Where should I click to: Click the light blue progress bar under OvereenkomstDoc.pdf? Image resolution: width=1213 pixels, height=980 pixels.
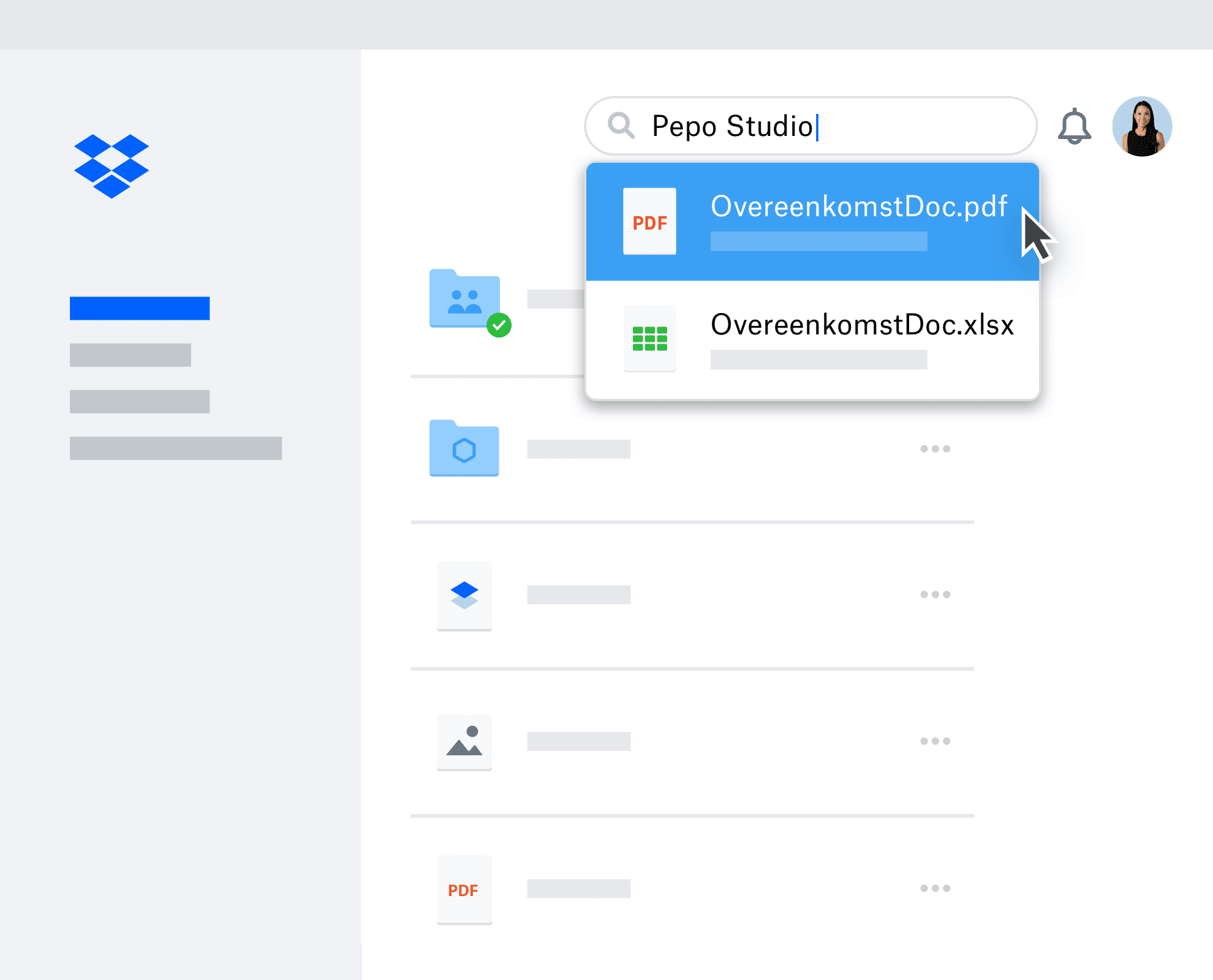818,243
